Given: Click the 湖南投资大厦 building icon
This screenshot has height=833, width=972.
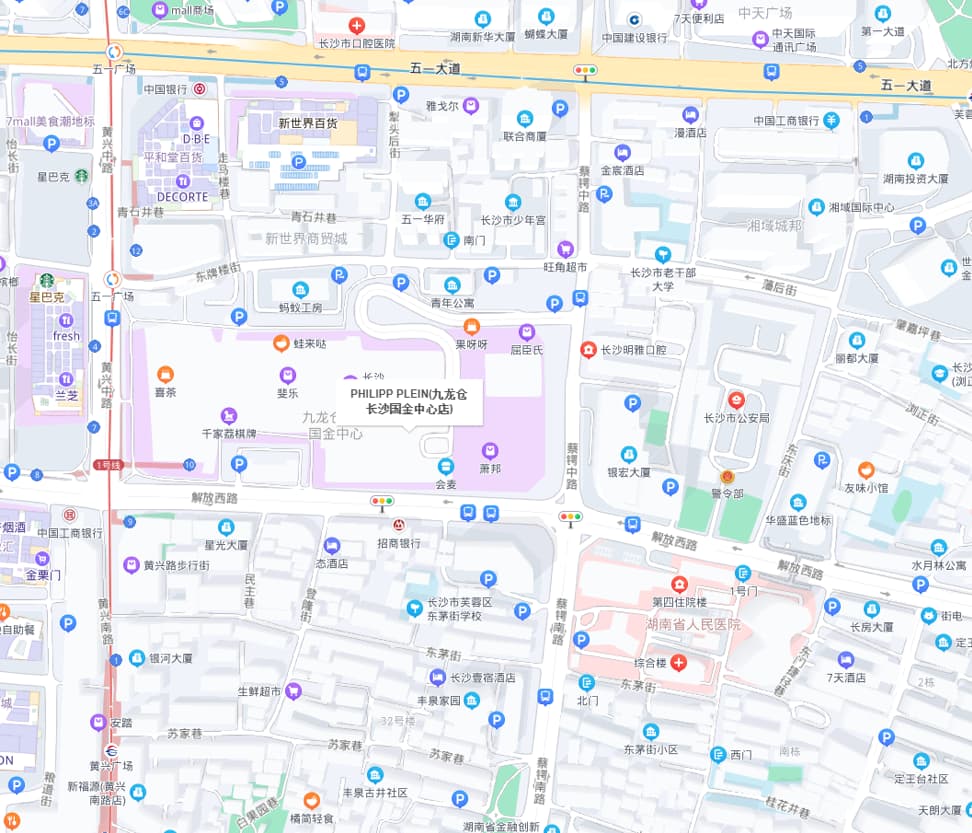Looking at the screenshot, I should 916,161.
